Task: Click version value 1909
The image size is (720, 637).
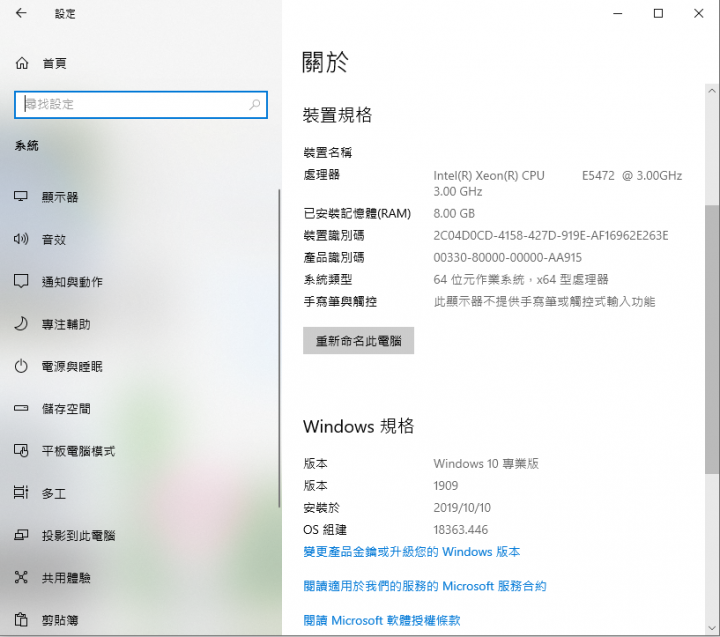Action: [x=445, y=485]
